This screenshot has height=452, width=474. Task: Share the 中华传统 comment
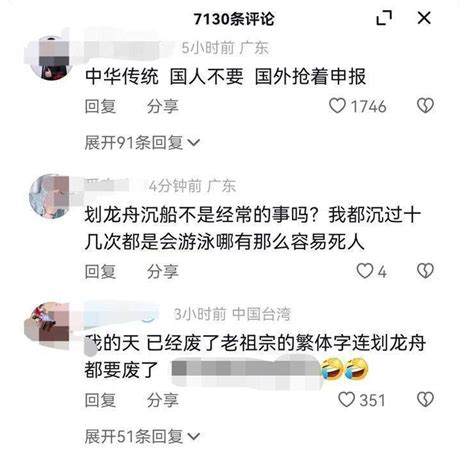pos(163,106)
